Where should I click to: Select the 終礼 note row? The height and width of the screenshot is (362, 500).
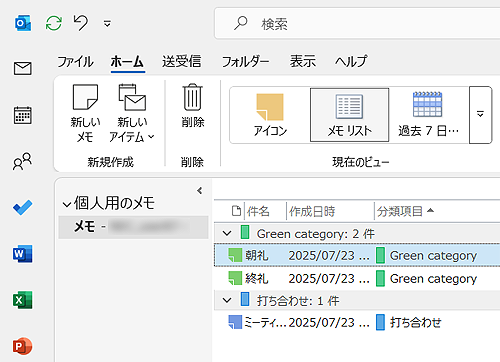pos(357,278)
